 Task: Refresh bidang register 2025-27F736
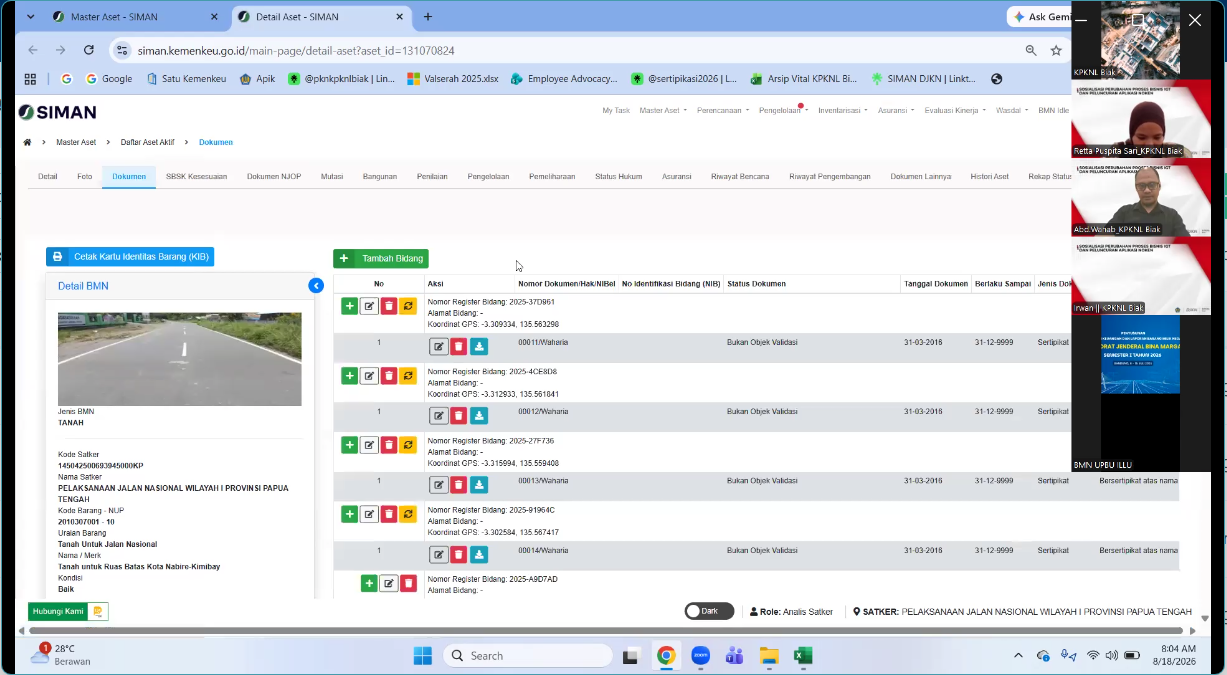(x=408, y=445)
